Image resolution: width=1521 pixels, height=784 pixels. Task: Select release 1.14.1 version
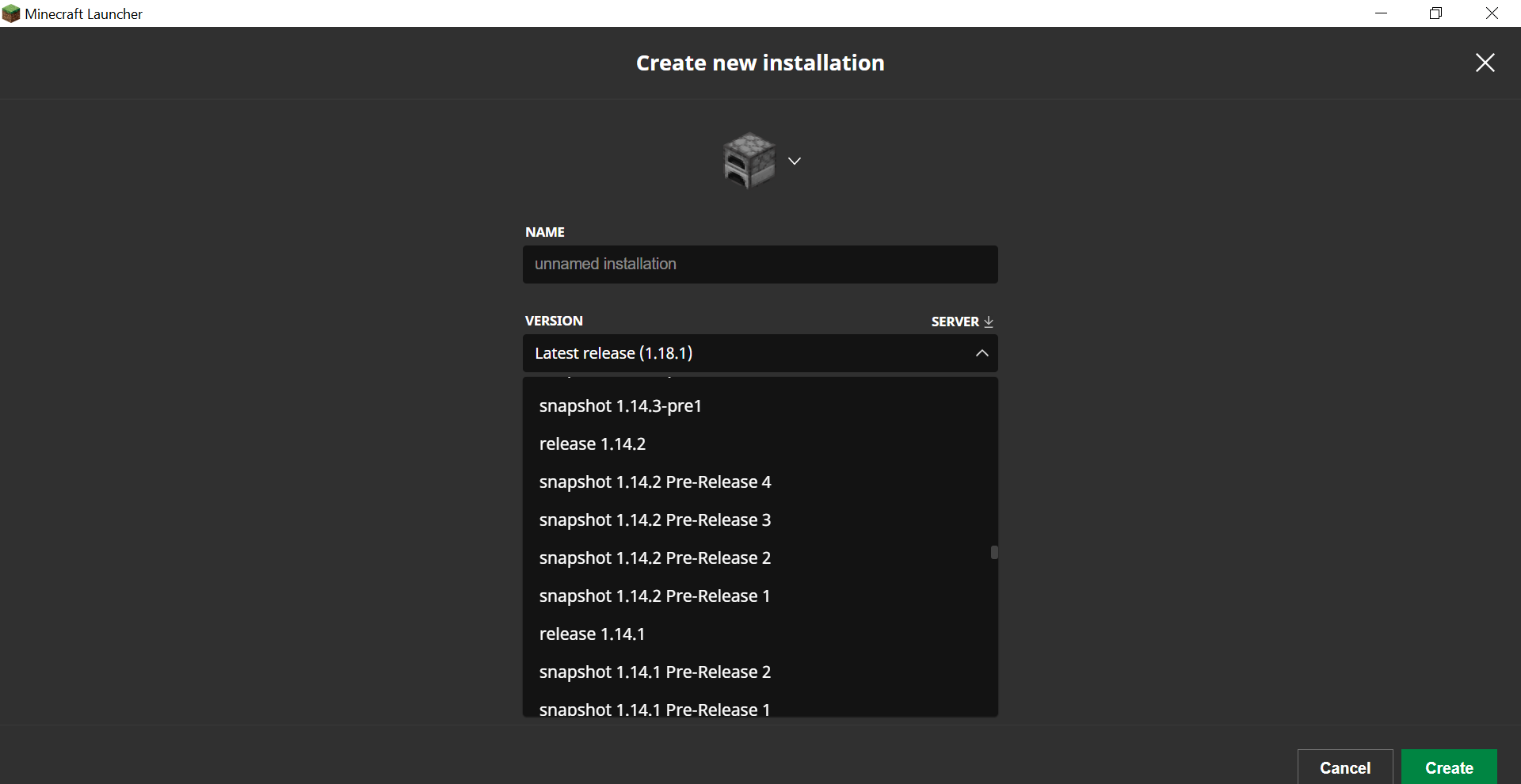593,634
